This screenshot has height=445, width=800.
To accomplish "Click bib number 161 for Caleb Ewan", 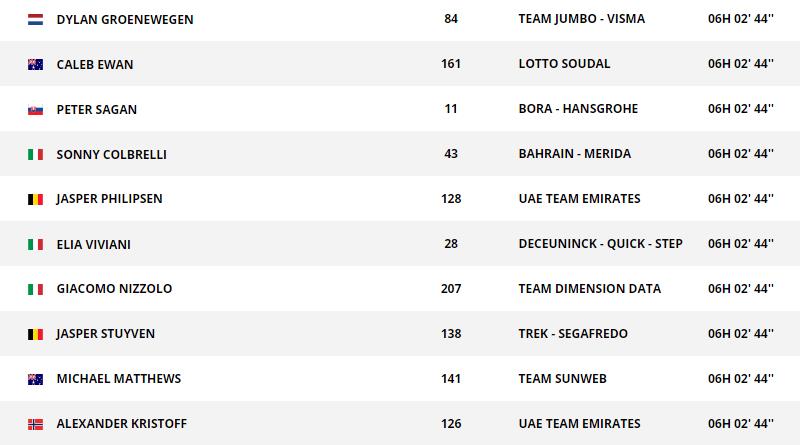I will (x=450, y=64).
